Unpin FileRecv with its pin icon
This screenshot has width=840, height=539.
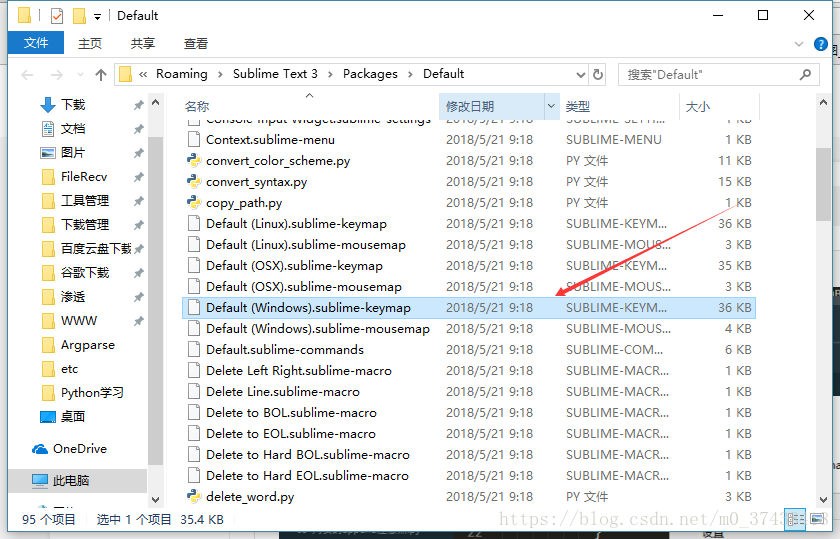click(138, 177)
